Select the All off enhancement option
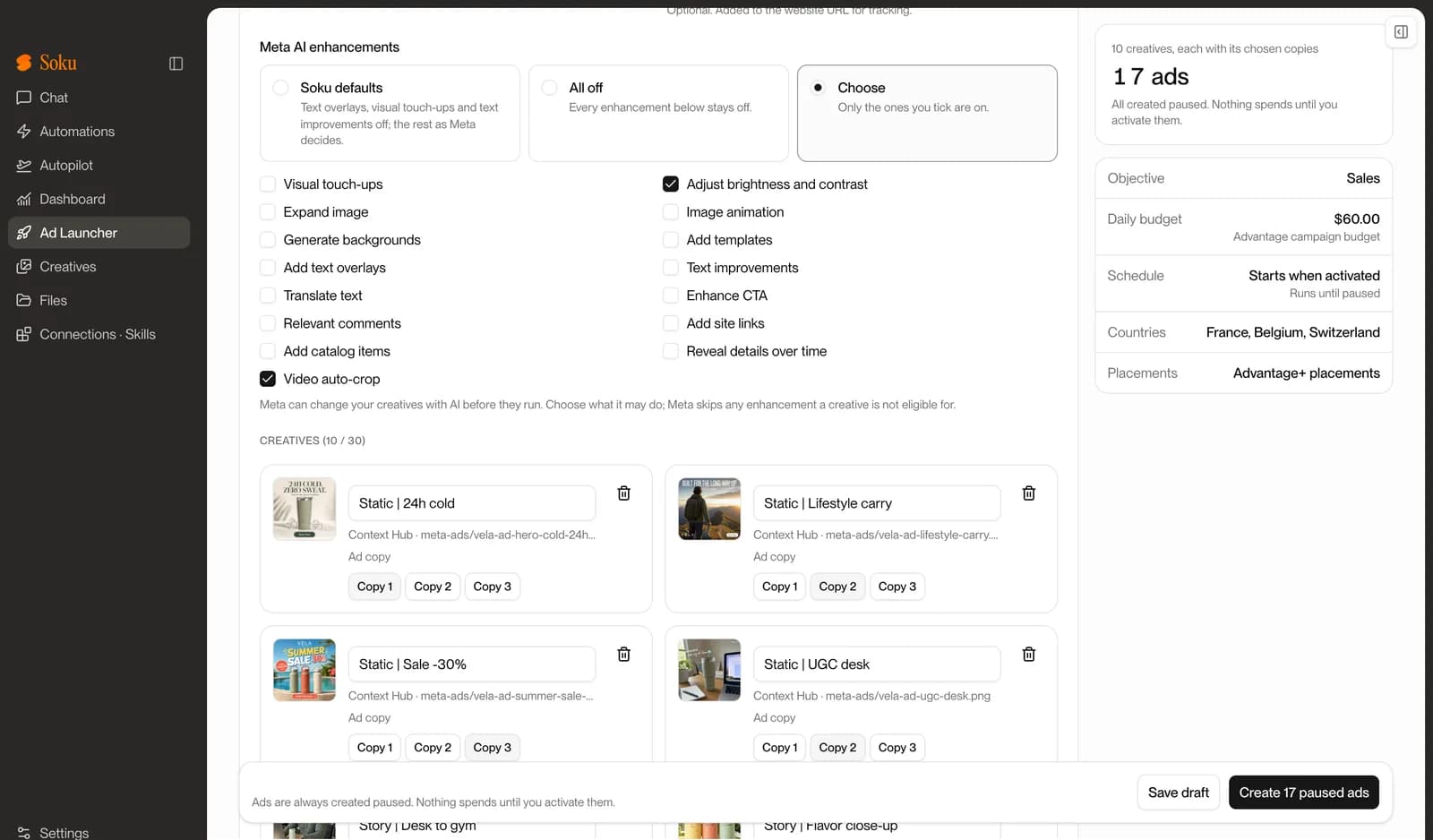This screenshot has width=1433, height=840. [x=550, y=88]
